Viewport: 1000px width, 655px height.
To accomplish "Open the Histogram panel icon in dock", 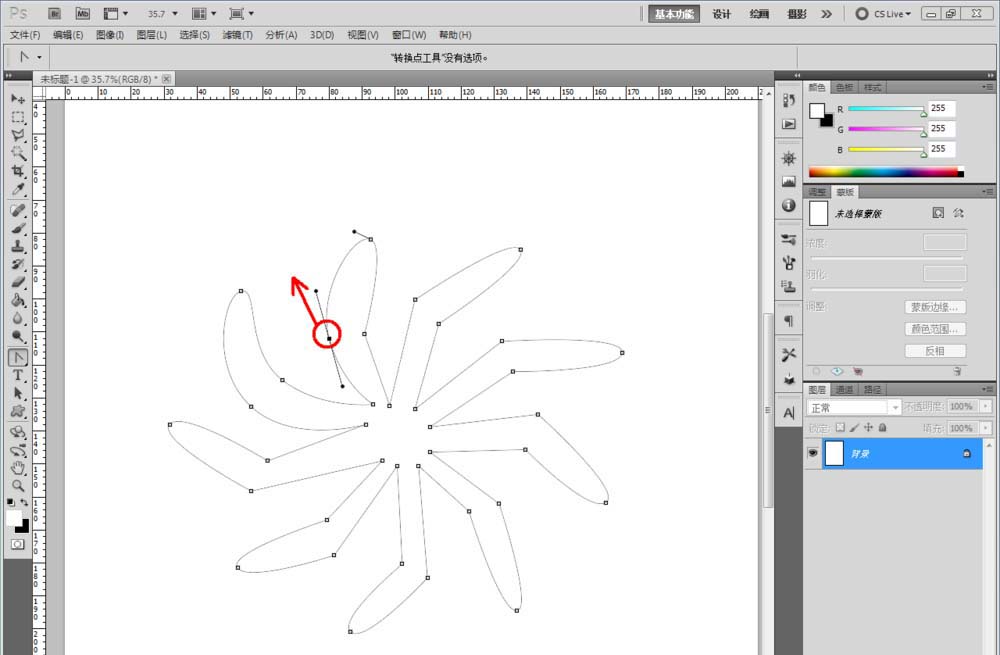I will point(789,182).
